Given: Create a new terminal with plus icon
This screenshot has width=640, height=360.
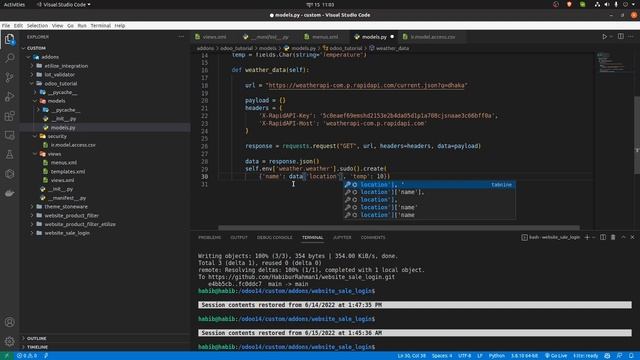Looking at the screenshot, I should tap(587, 237).
